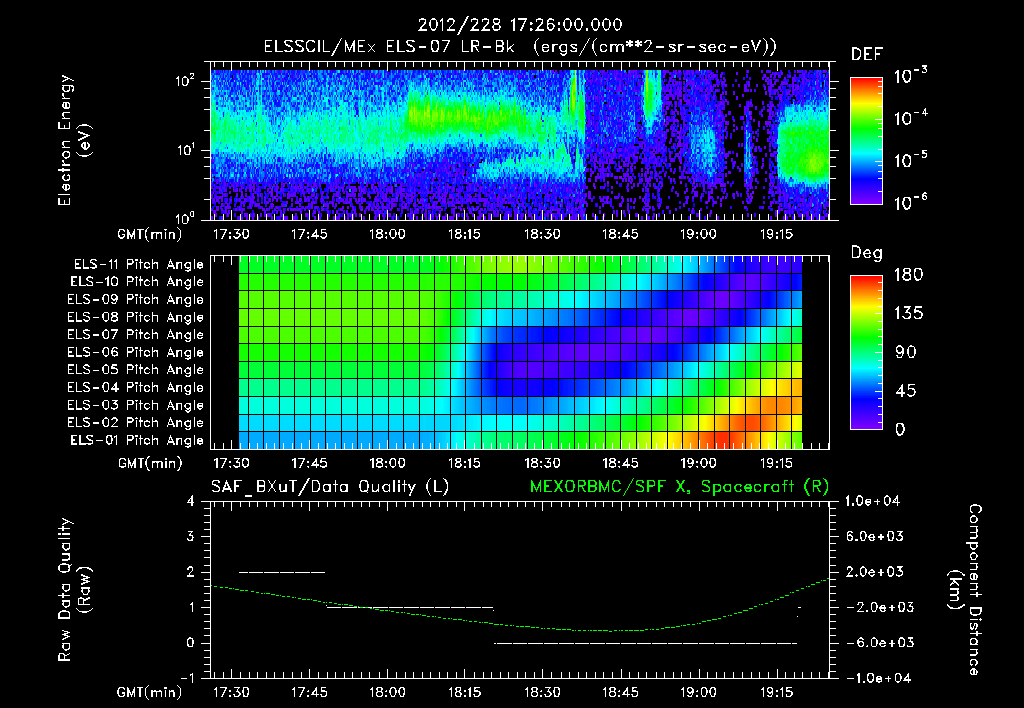Click 'ELS-09 Pitch Angle' row label
Viewport: 1024px width, 708px height.
click(x=136, y=300)
